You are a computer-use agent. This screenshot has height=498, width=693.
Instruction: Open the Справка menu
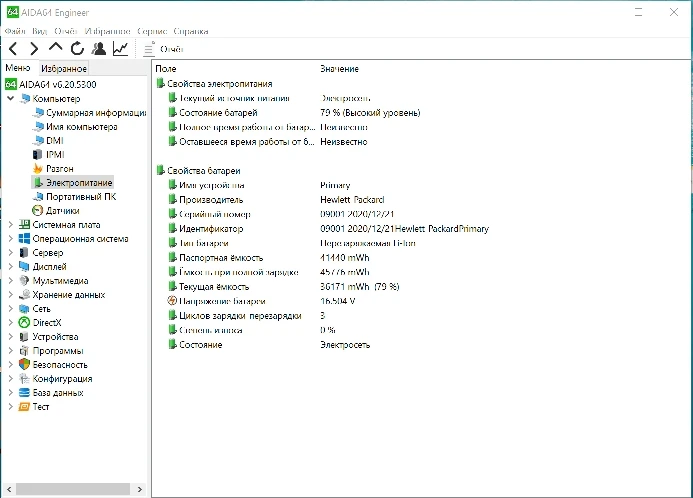(190, 31)
